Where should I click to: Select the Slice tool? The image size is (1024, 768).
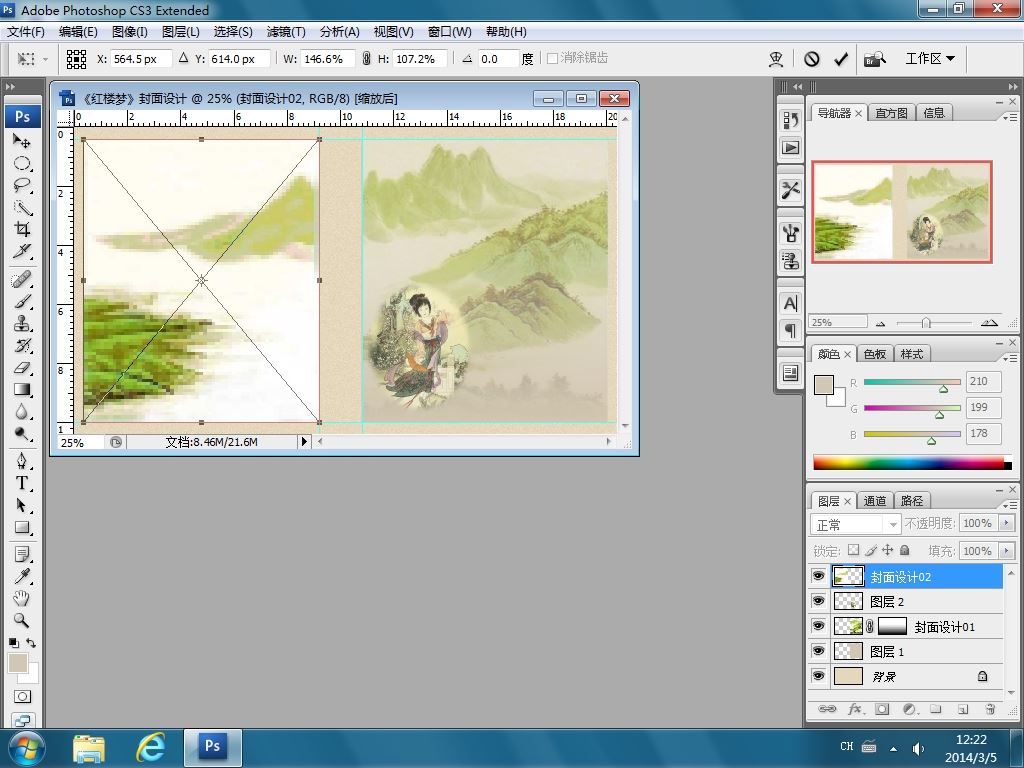coord(22,251)
